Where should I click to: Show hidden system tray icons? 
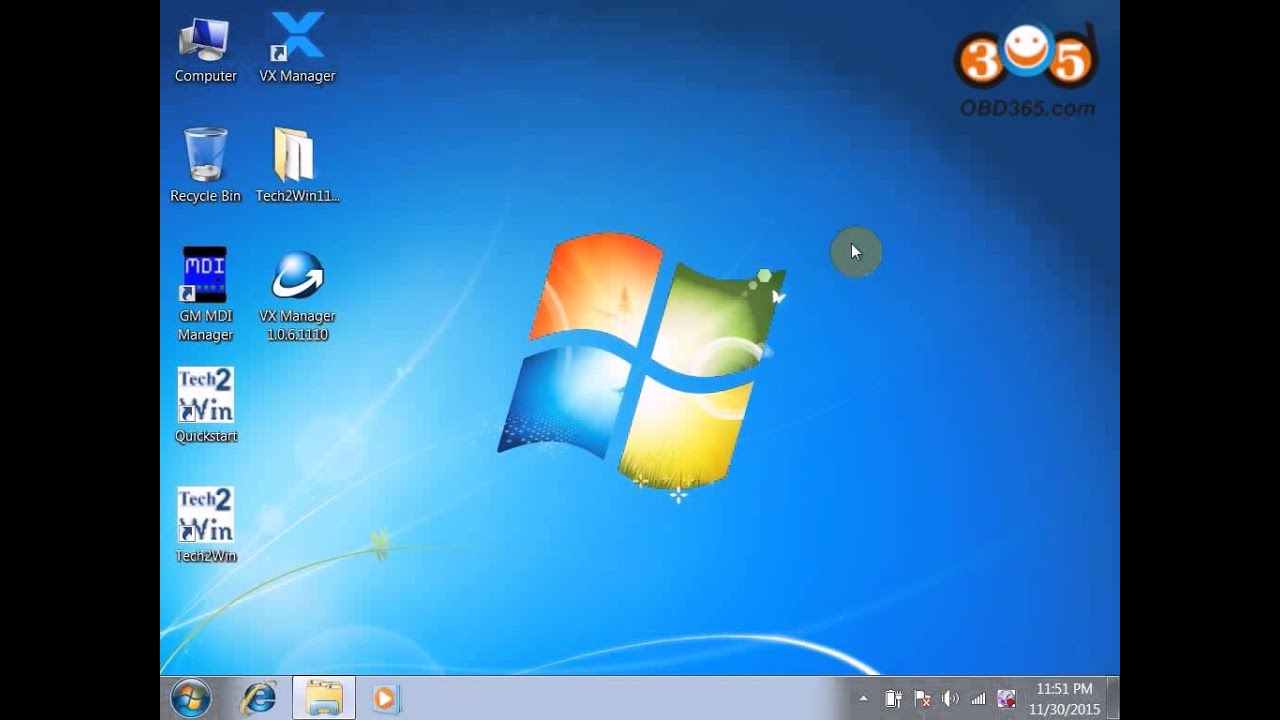pyautogui.click(x=864, y=699)
